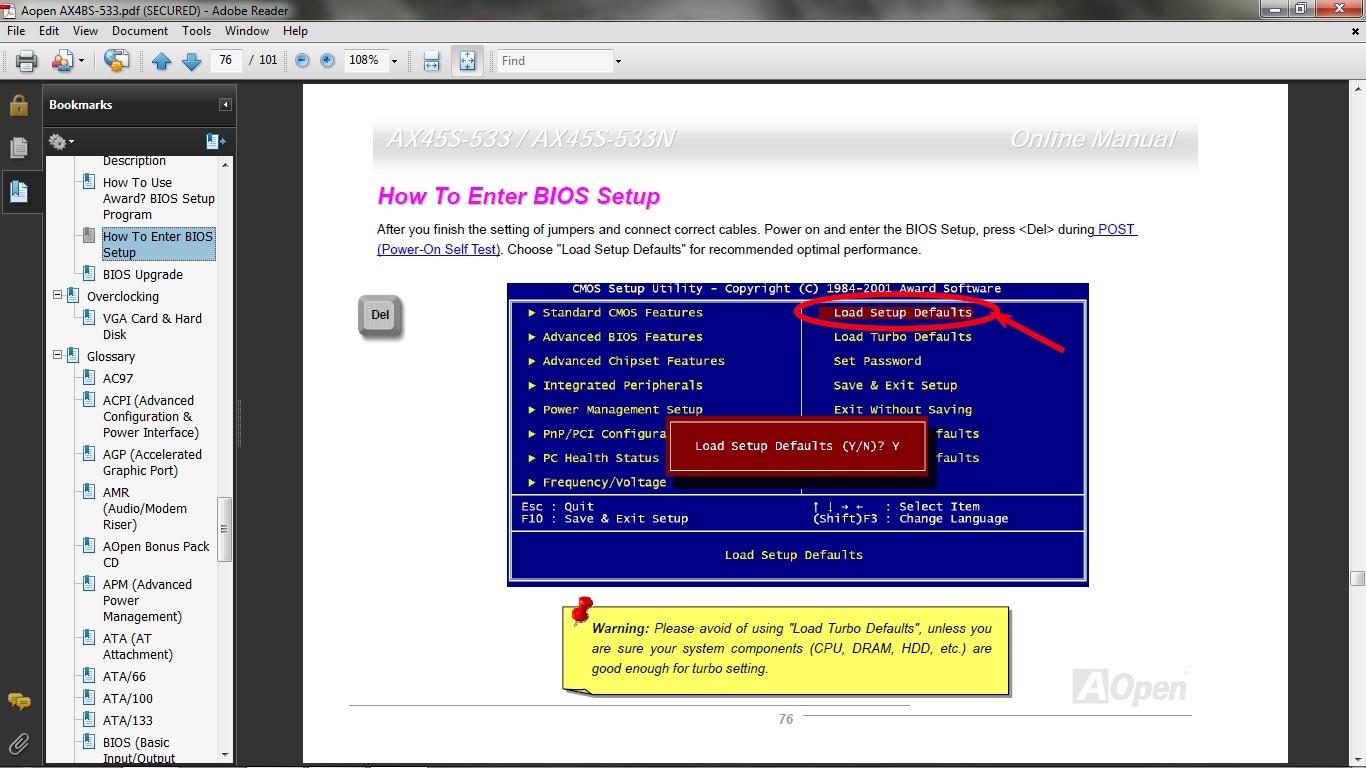The height and width of the screenshot is (768, 1366).
Task: Open the VGA Card & Hard Disk bookmark
Action: tap(152, 326)
